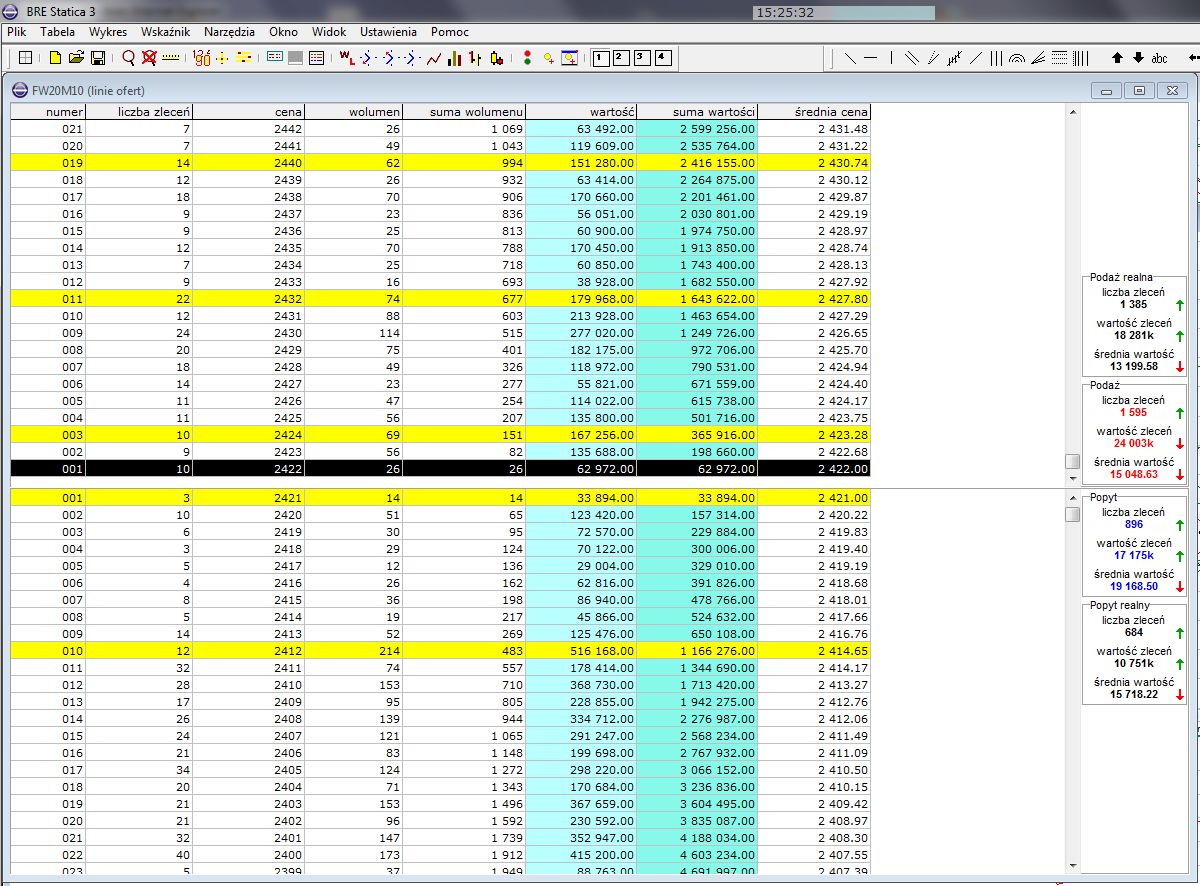Choose the arc drawing tool
The width and height of the screenshot is (1200, 886).
point(1016,59)
